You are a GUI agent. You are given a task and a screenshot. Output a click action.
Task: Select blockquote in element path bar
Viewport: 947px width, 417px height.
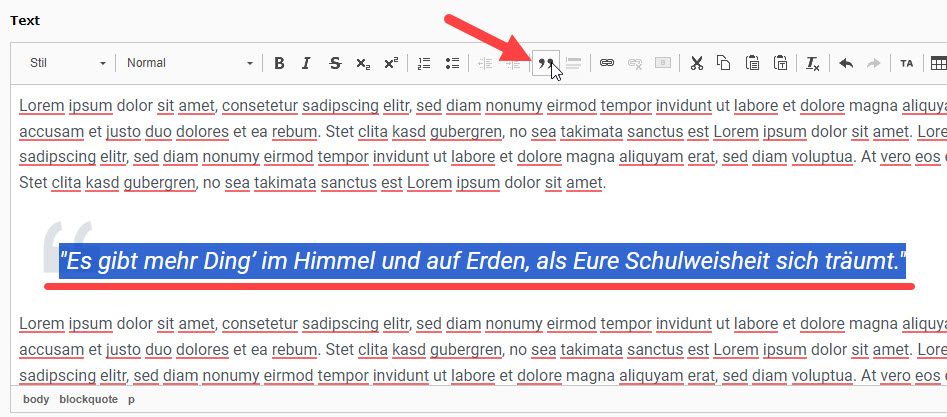tap(88, 399)
